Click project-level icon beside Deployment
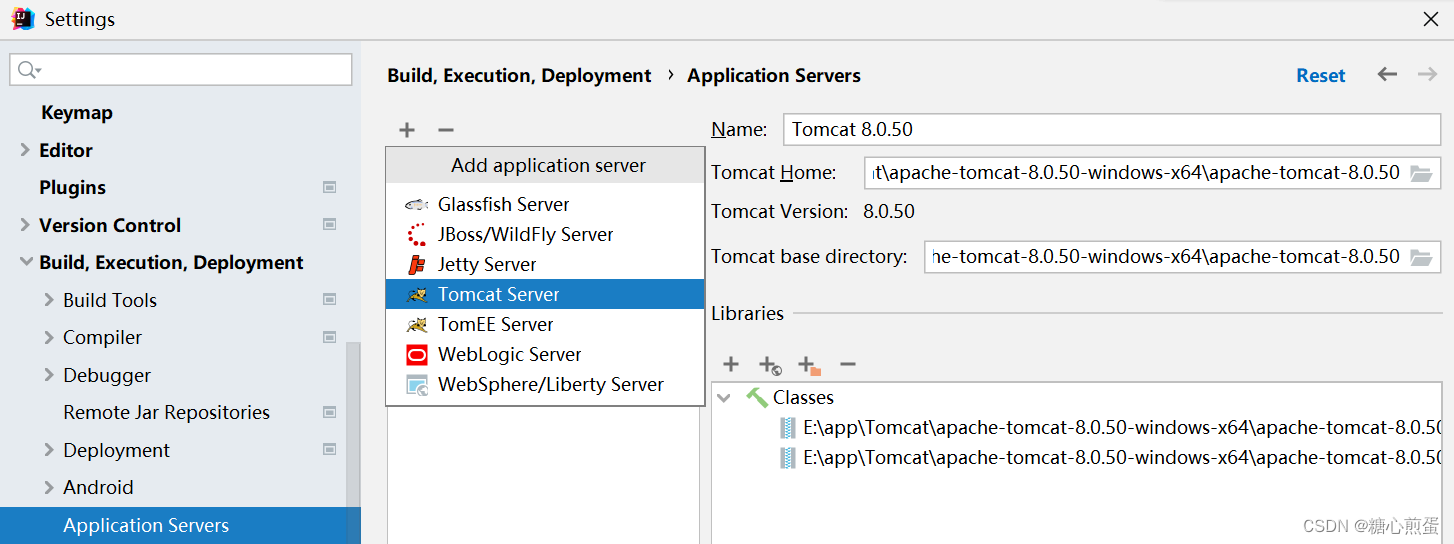Screen dimensions: 1454x544 click(330, 450)
